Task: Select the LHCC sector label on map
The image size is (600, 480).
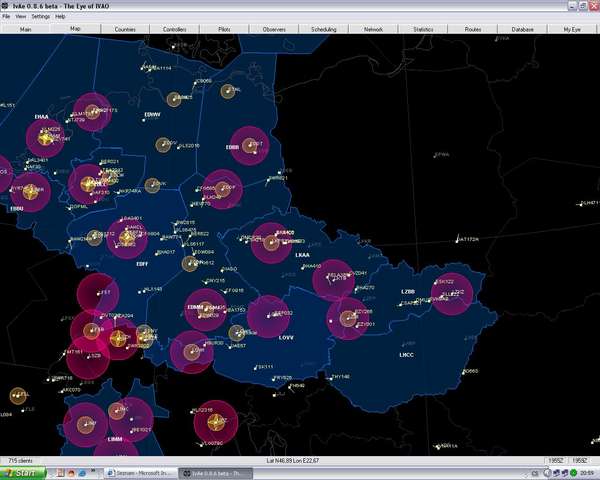Action: [x=406, y=355]
